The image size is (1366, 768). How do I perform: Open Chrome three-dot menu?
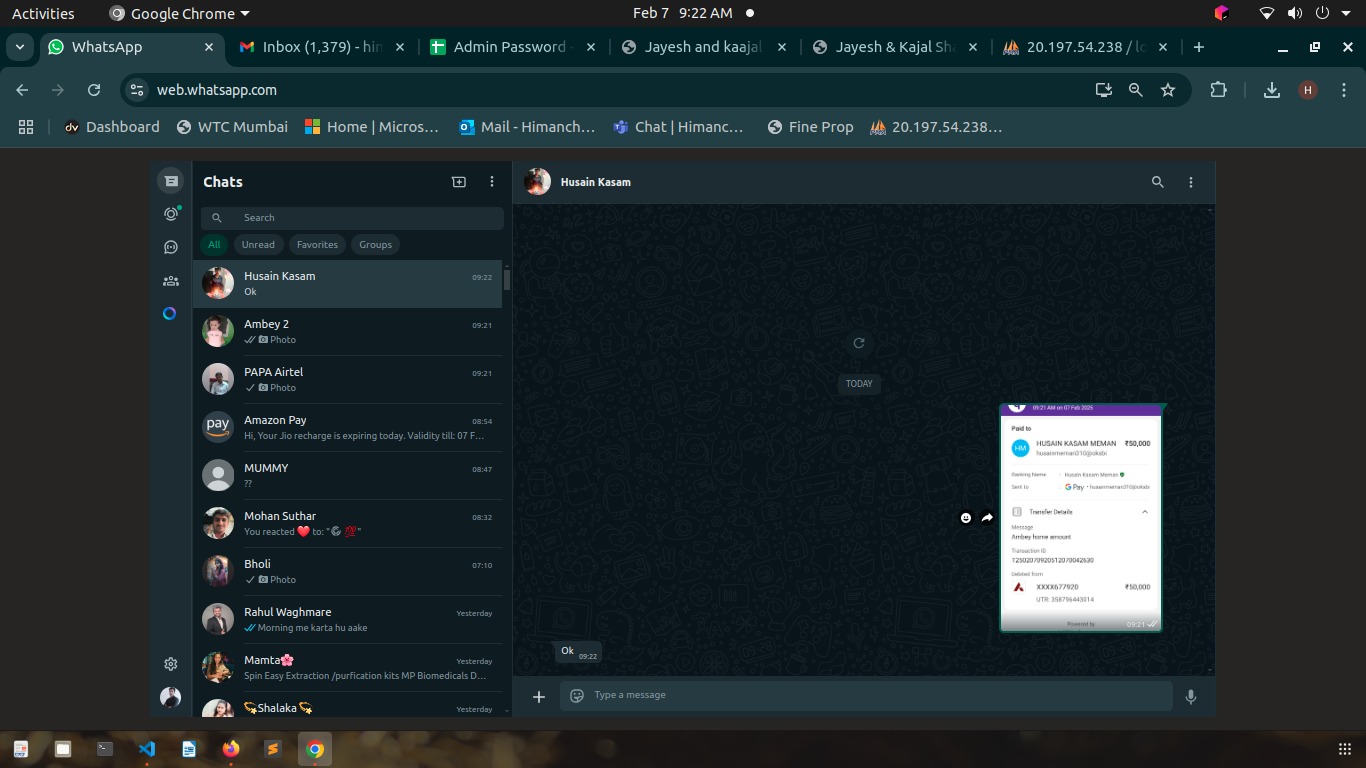coord(1343,90)
